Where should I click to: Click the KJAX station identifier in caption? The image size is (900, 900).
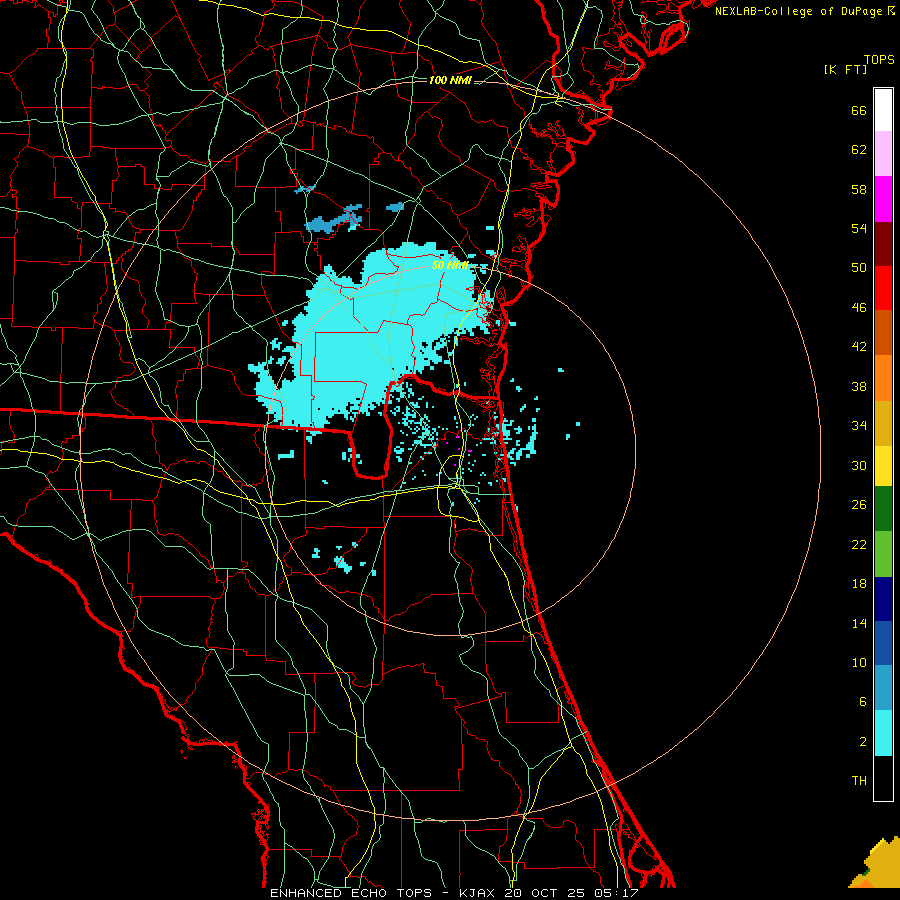pyautogui.click(x=479, y=893)
